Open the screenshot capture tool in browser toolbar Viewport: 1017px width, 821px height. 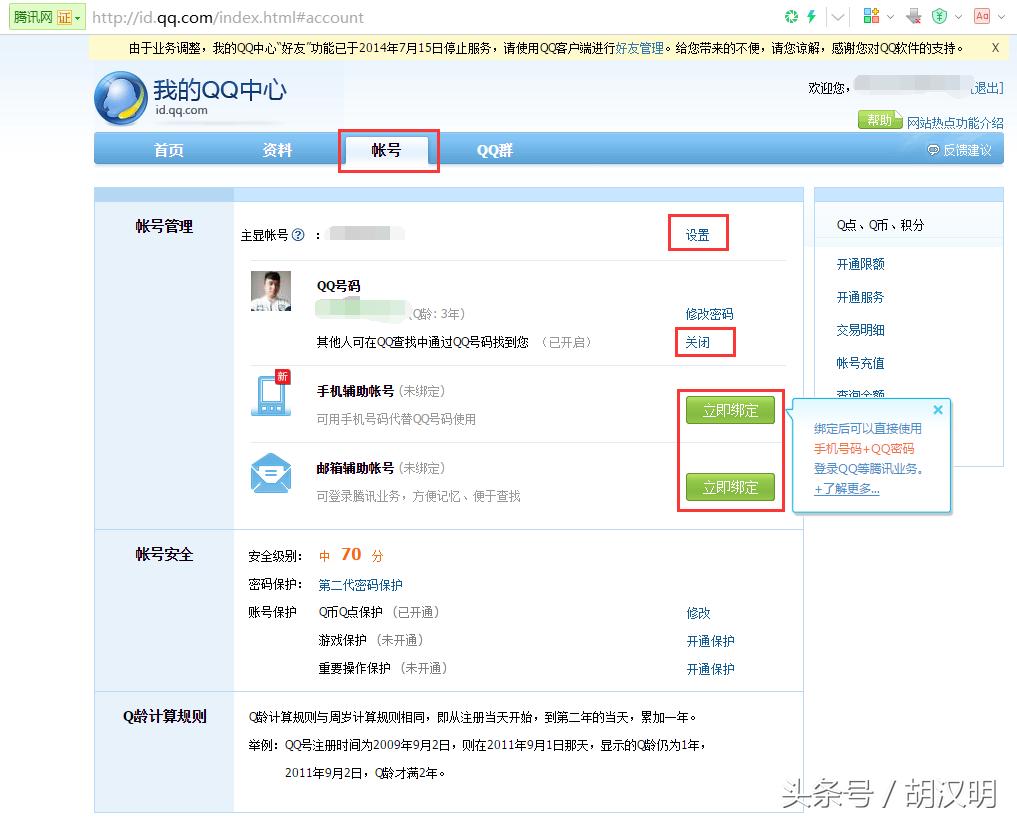point(791,15)
